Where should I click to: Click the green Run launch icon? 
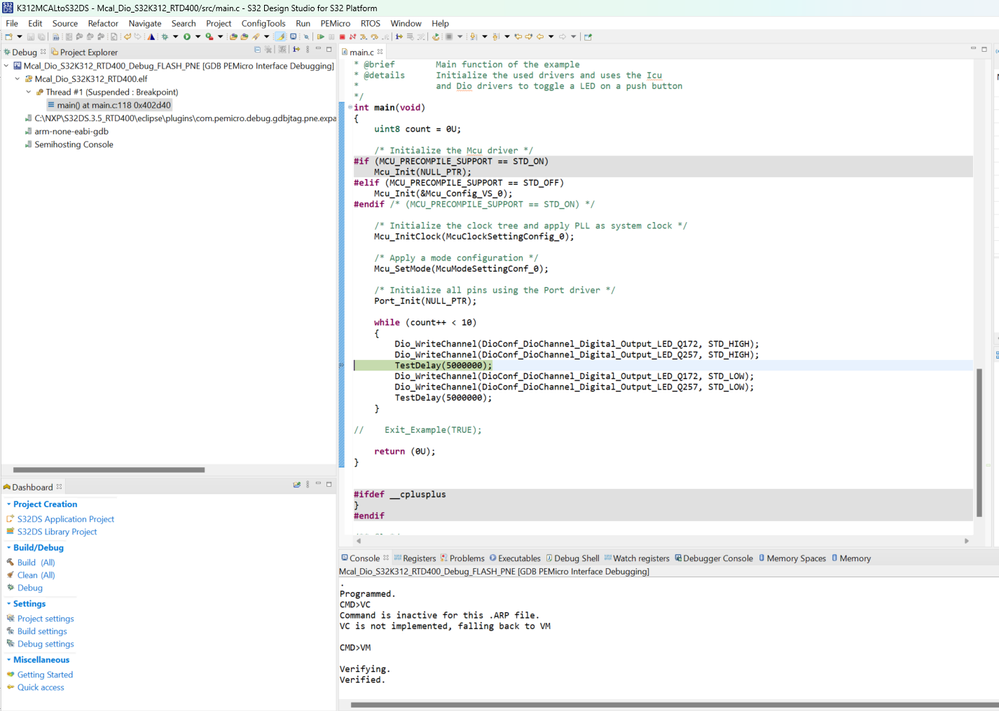pyautogui.click(x=187, y=37)
